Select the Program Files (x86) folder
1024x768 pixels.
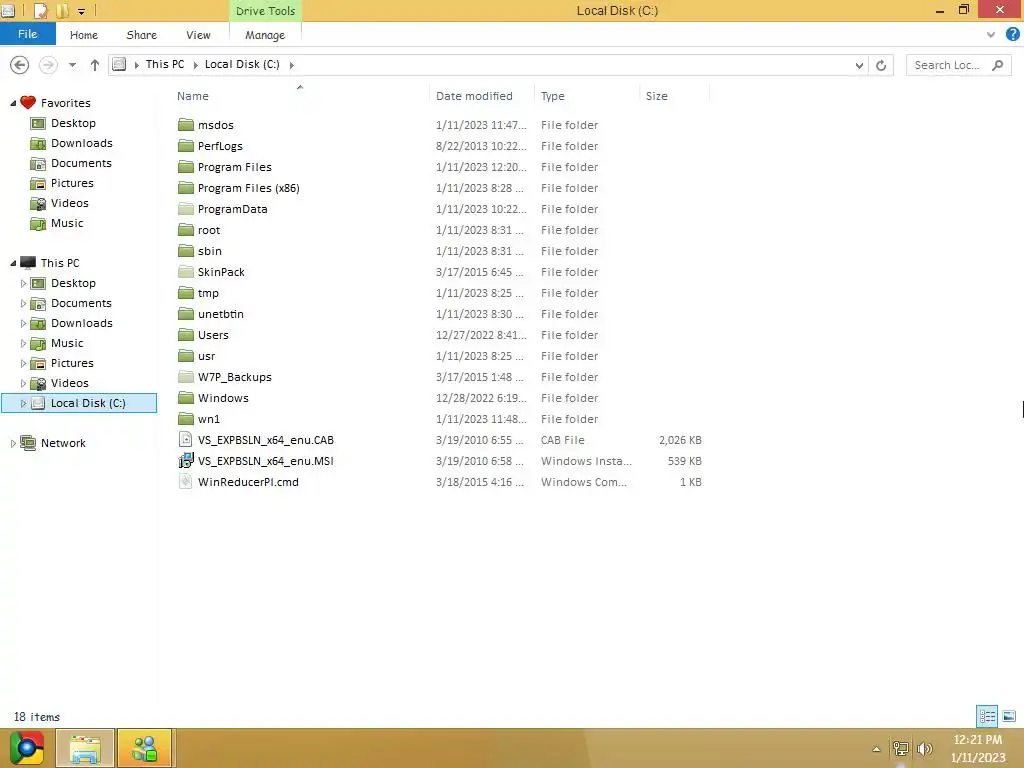248,188
